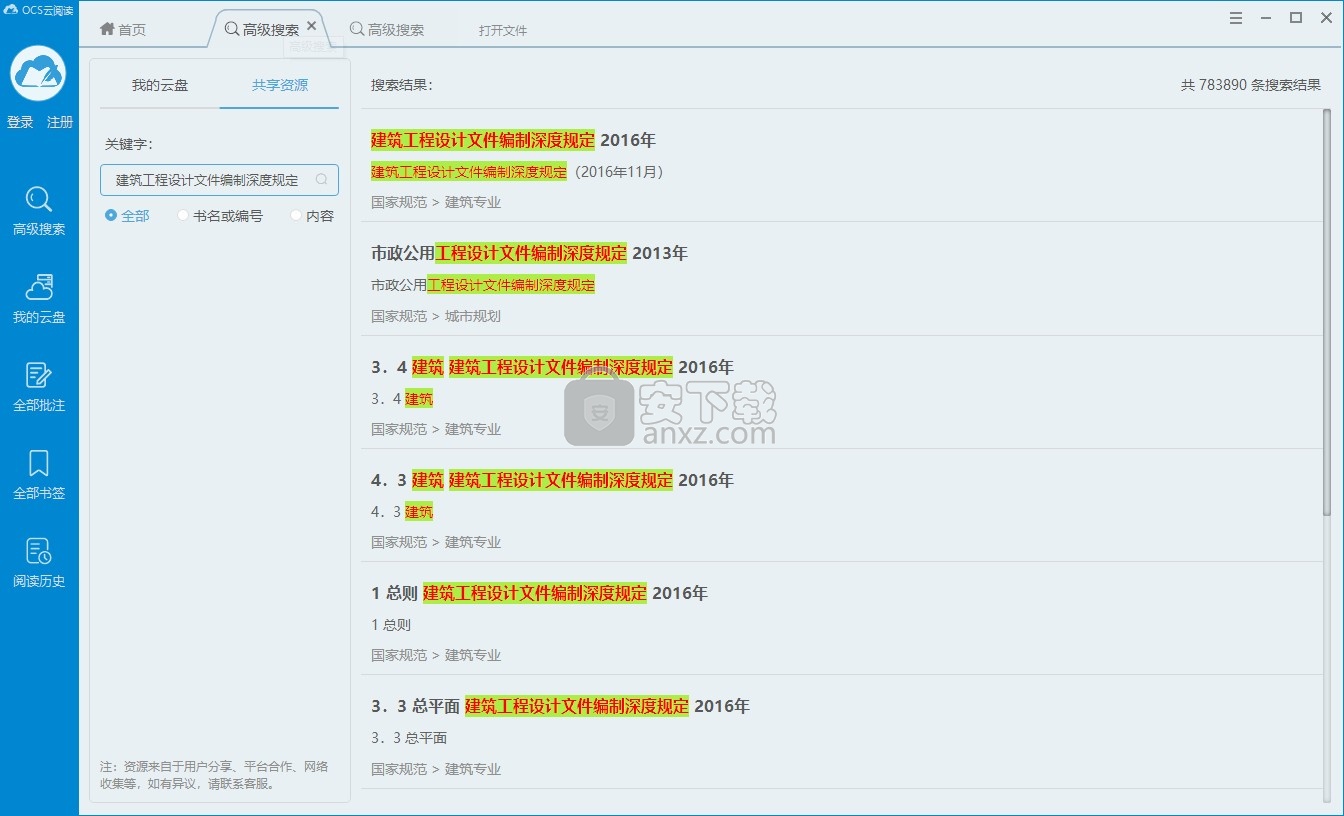The image size is (1344, 816).
Task: Open 全部批注 sidebar icon
Action: pyautogui.click(x=39, y=387)
